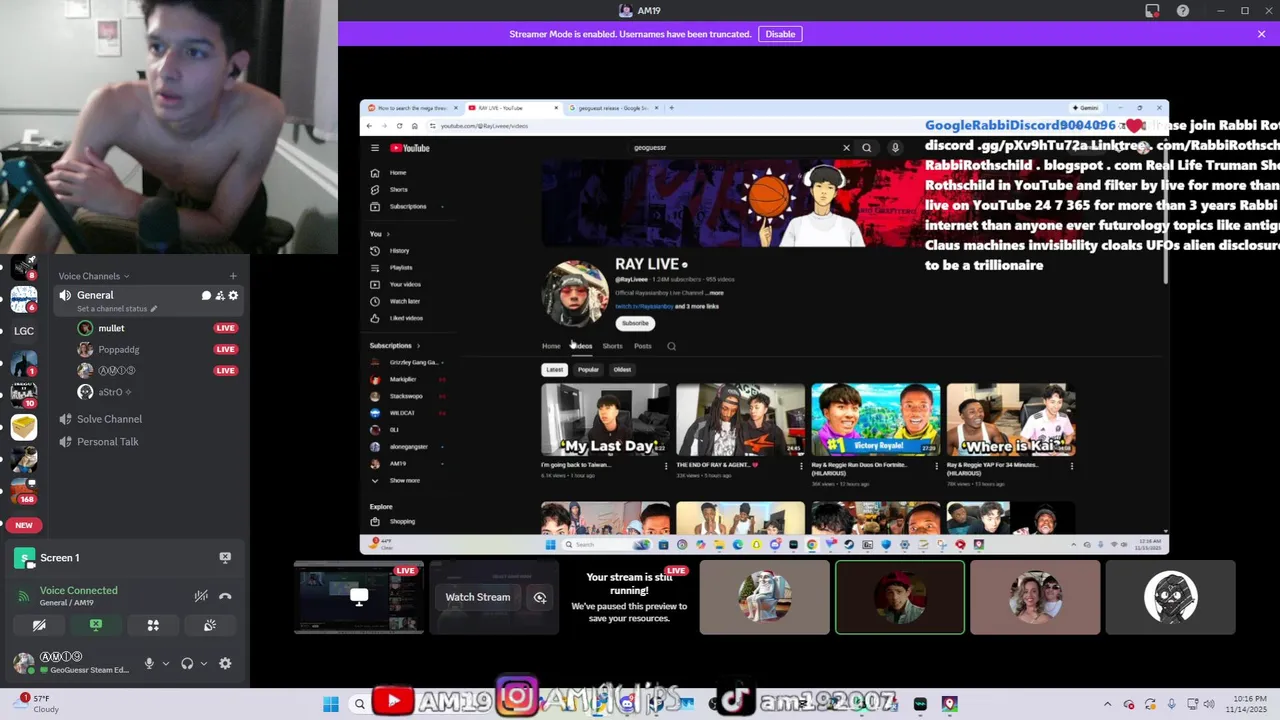Deafen with the headphones button
This screenshot has width=1280, height=720.
(x=187, y=663)
